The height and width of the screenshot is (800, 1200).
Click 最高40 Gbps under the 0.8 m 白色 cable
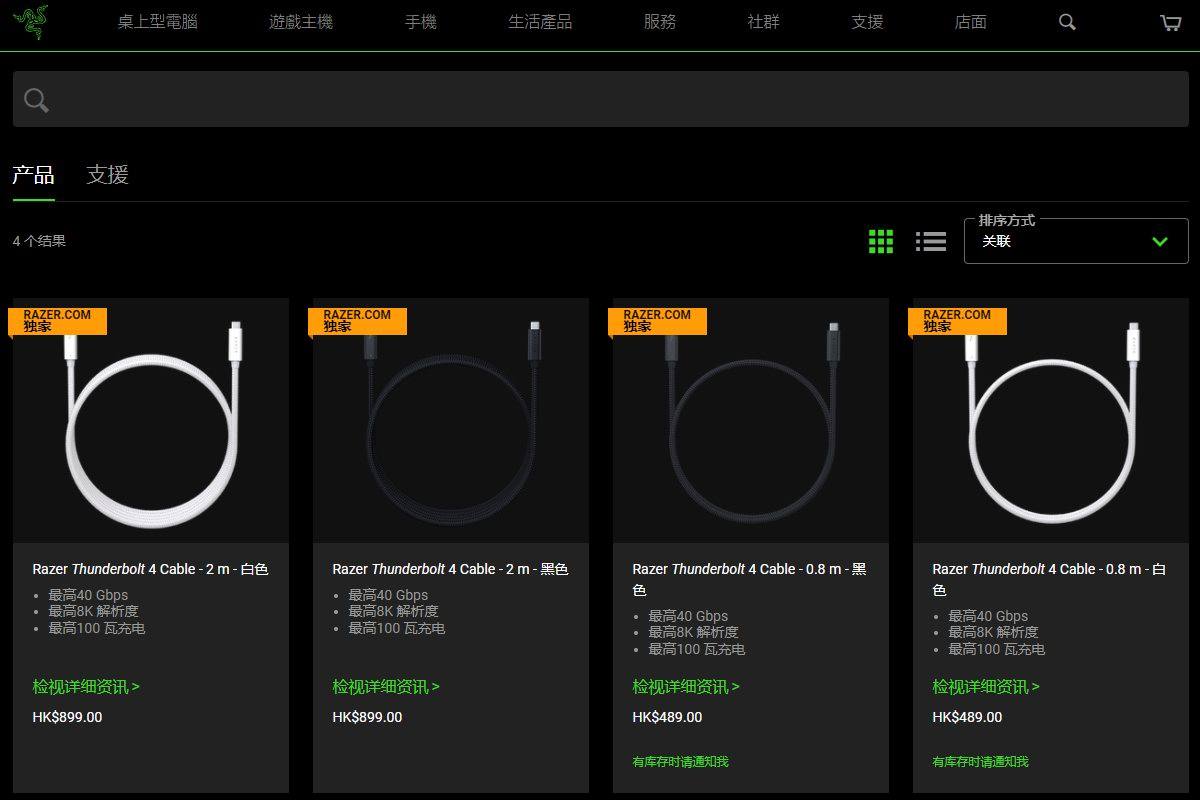[x=988, y=616]
